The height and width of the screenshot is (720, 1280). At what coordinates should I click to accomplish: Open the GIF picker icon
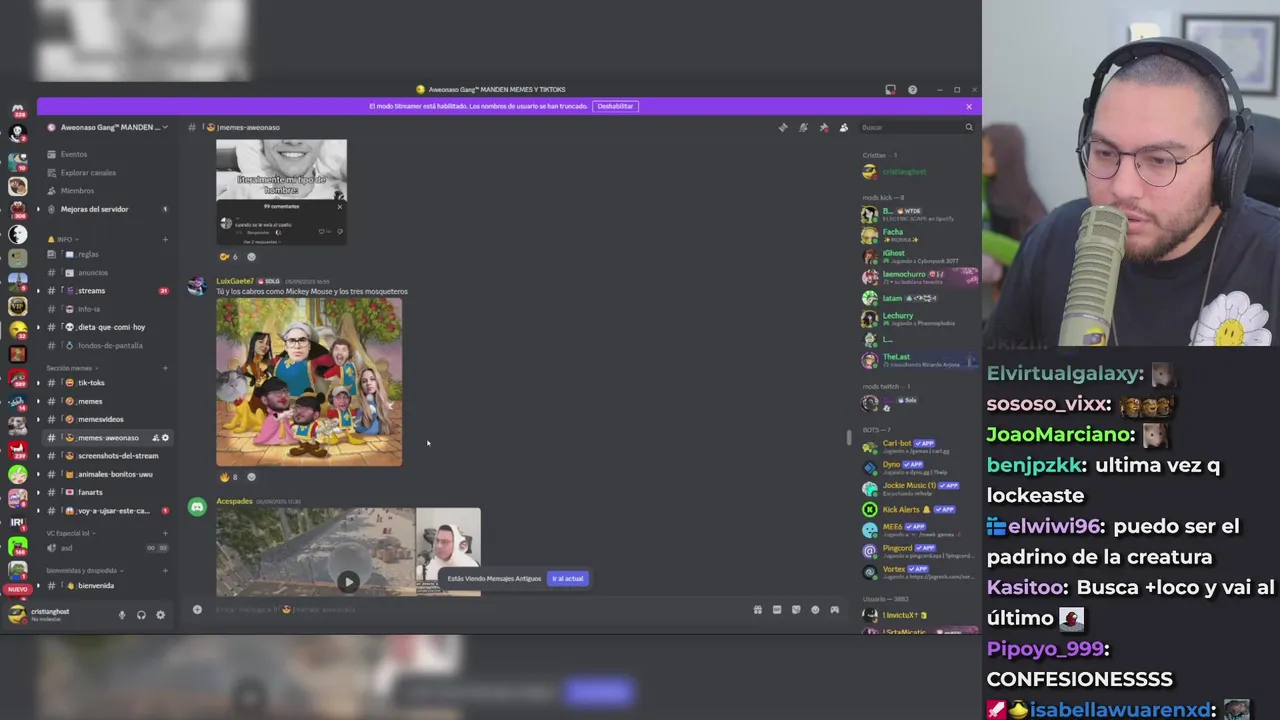[x=776, y=609]
